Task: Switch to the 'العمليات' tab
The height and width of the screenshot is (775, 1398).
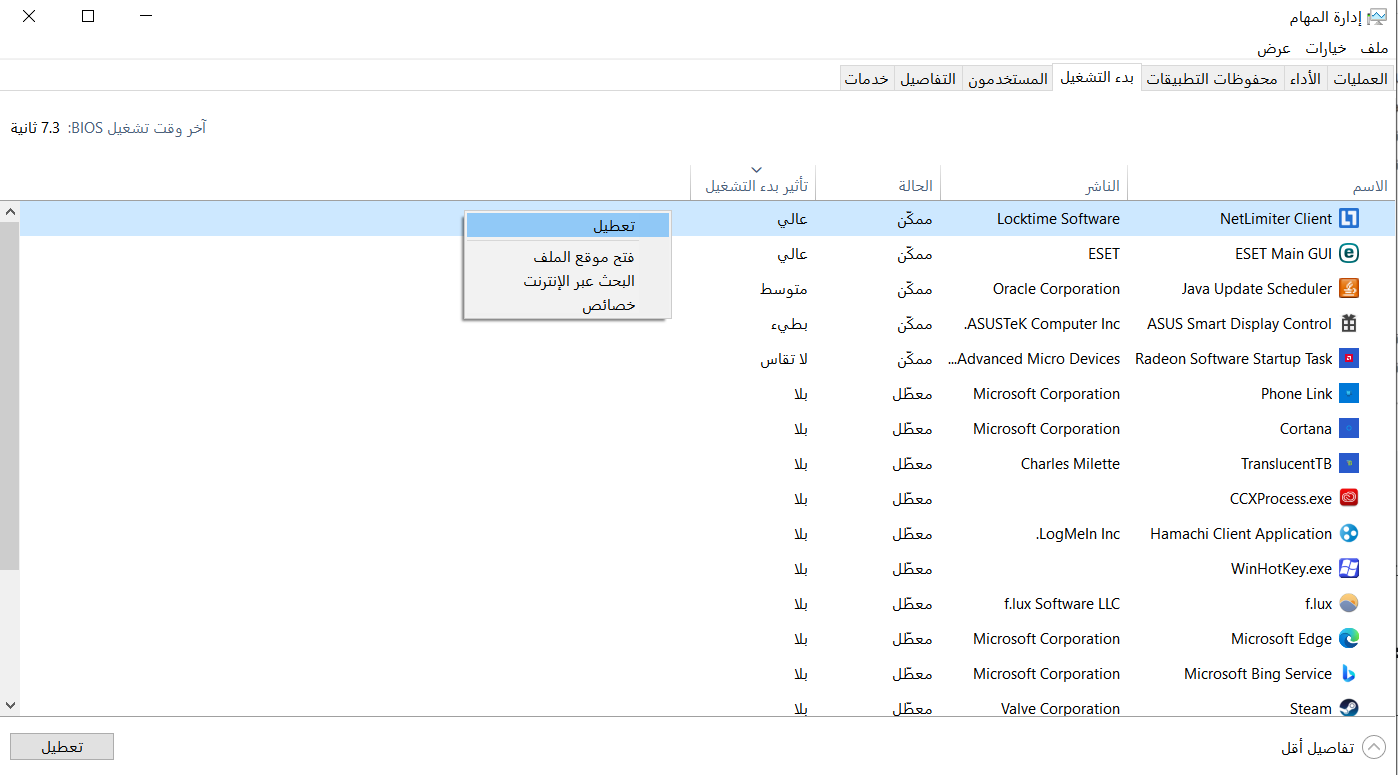Action: [1361, 79]
